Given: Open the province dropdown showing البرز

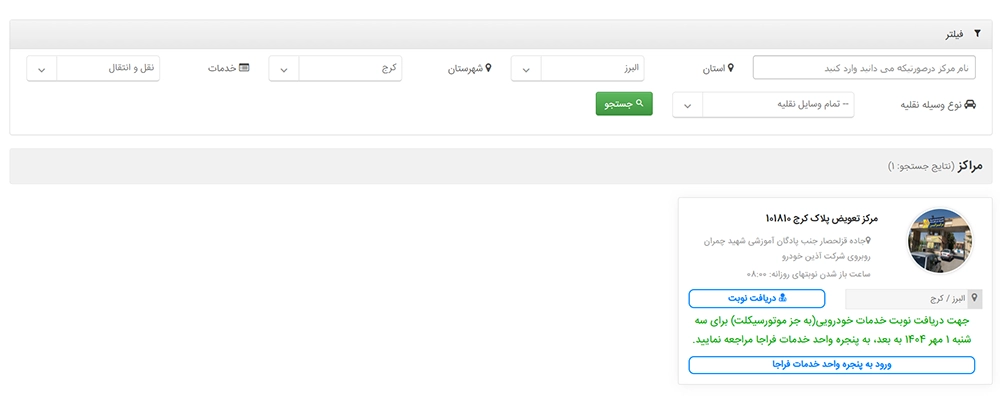Looking at the screenshot, I should [x=578, y=69].
